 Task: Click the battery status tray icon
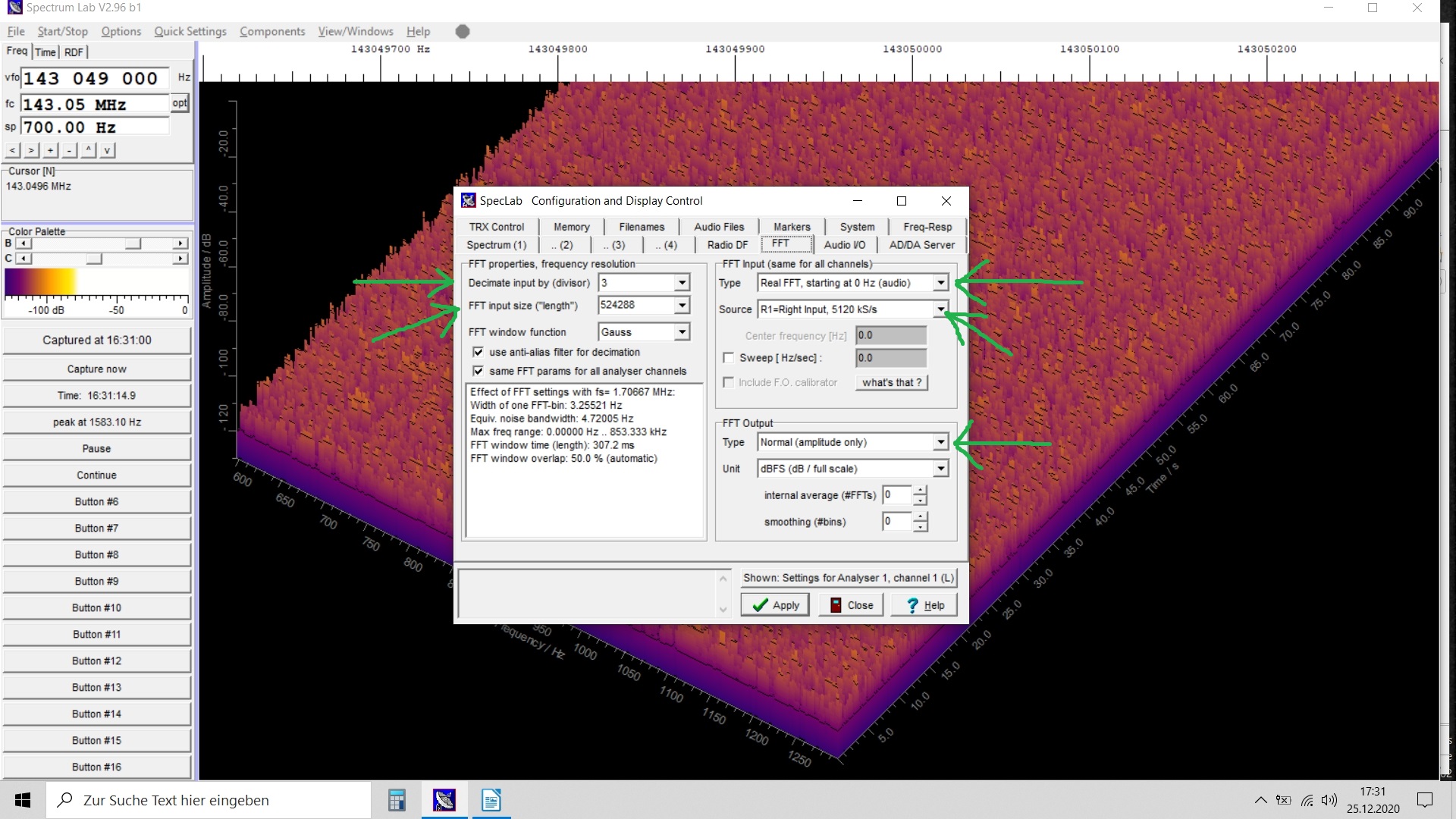(1283, 800)
